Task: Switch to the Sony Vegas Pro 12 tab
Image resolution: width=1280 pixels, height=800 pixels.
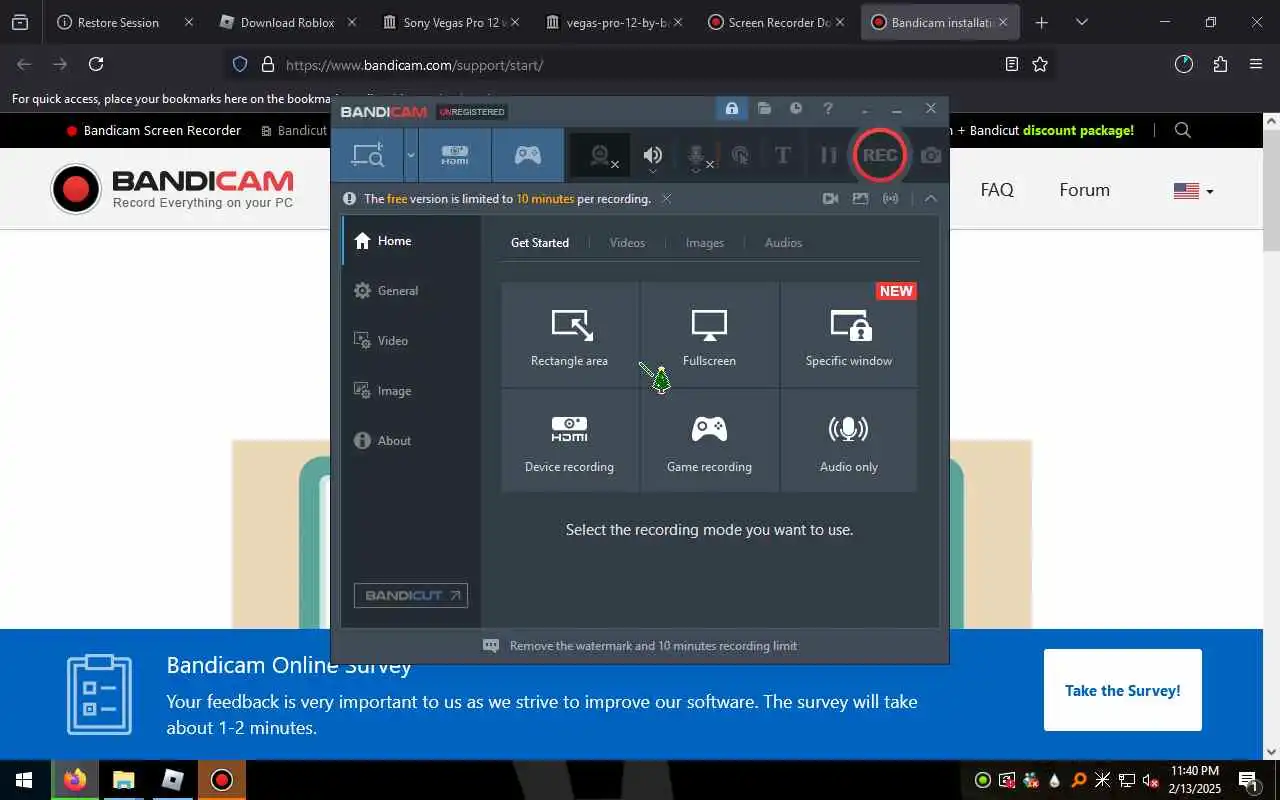Action: click(x=452, y=22)
